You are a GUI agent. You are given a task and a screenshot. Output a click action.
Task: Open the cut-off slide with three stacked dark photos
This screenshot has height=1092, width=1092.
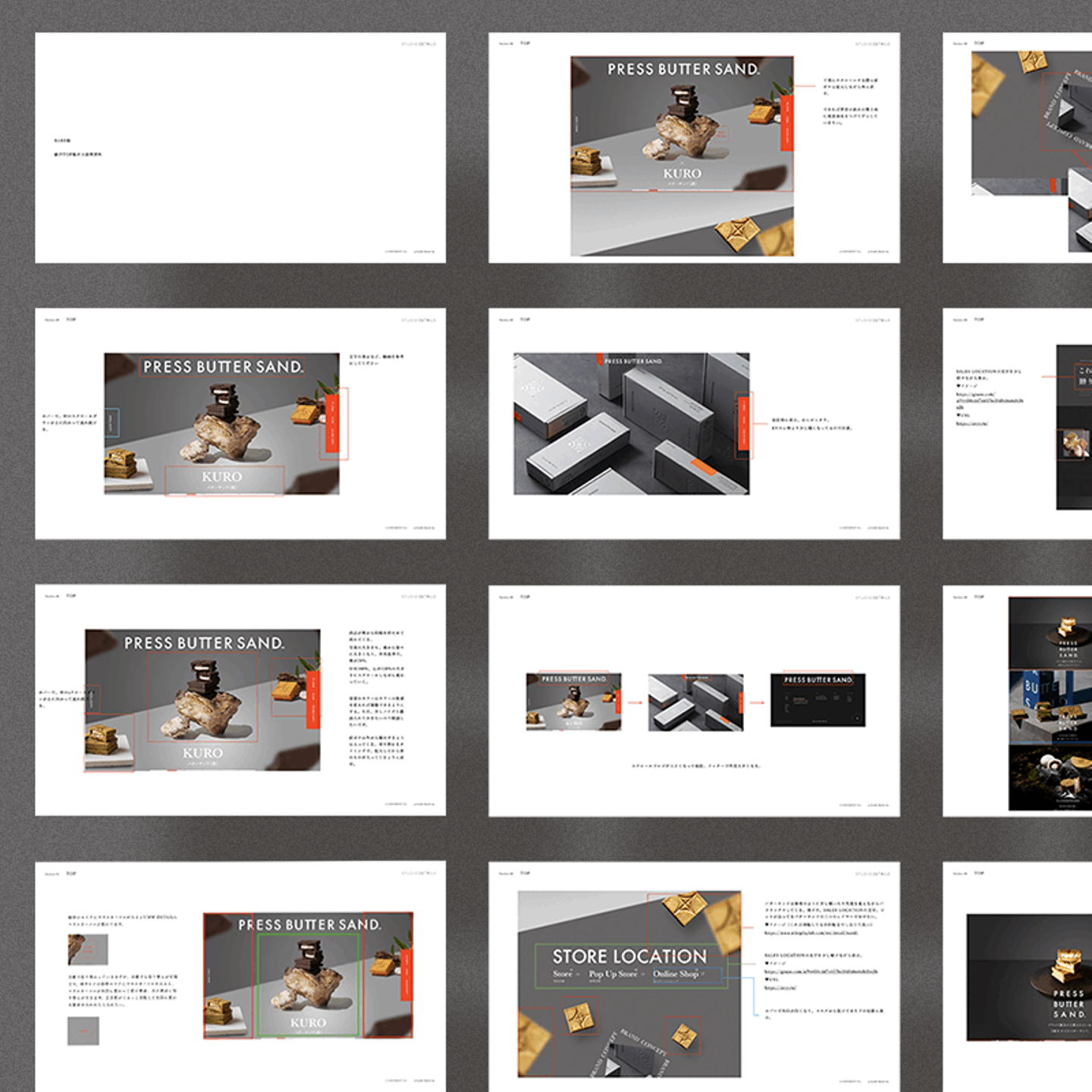[x=1017, y=701]
